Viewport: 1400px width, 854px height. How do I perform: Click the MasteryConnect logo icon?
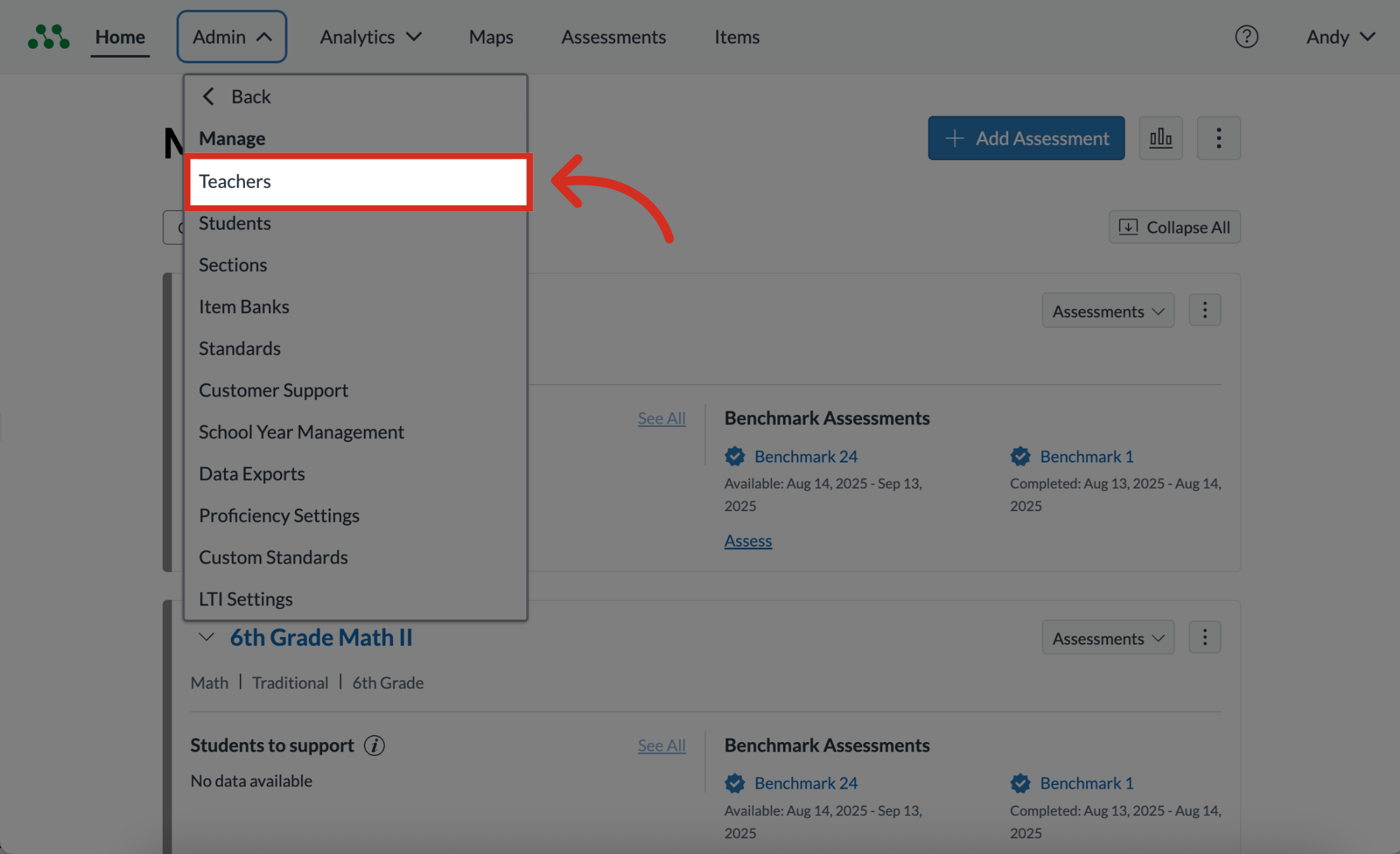[x=49, y=36]
